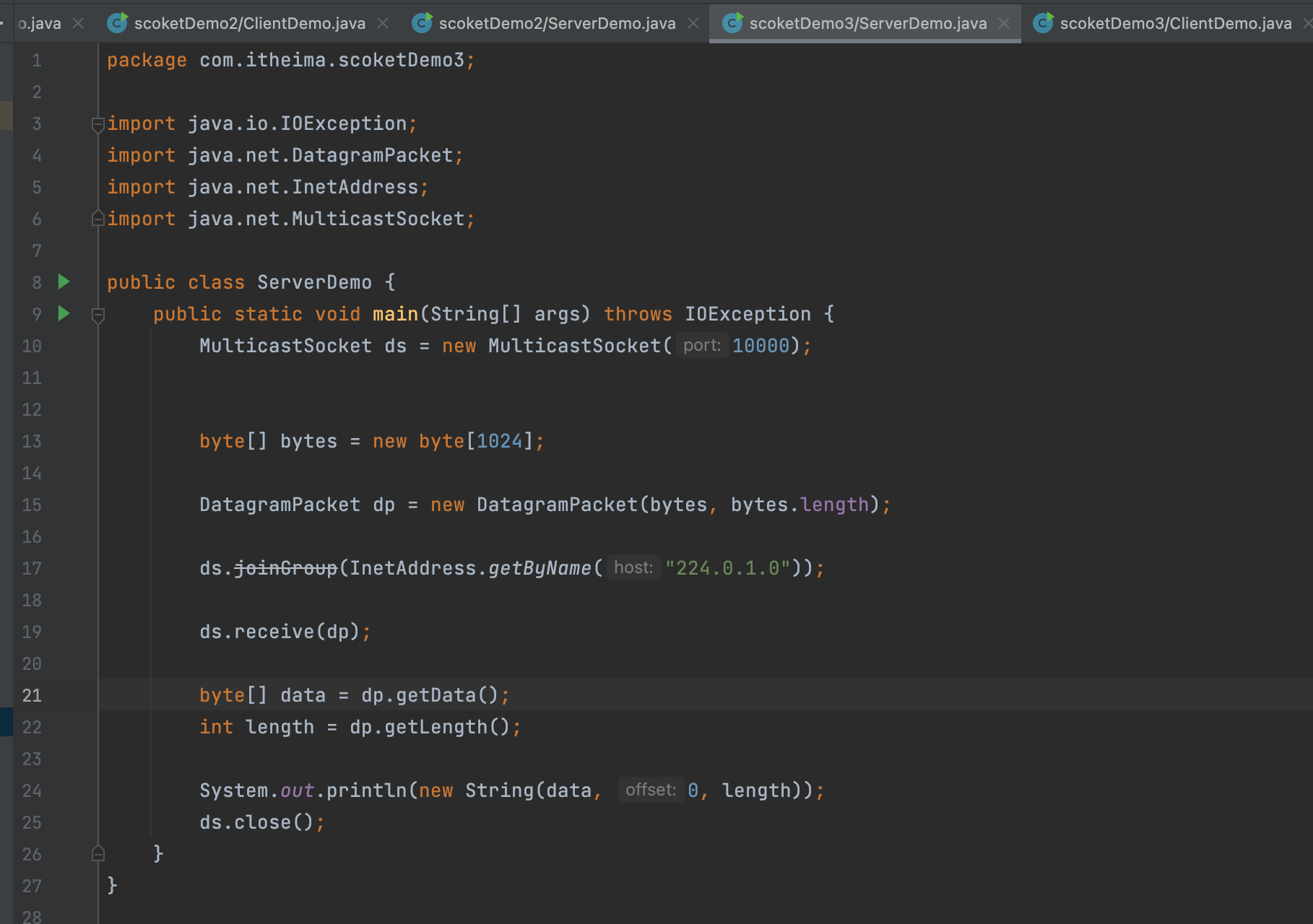The image size is (1313, 924).
Task: Run ServerDemo class via gutter arrow on line 8
Action: click(x=64, y=282)
